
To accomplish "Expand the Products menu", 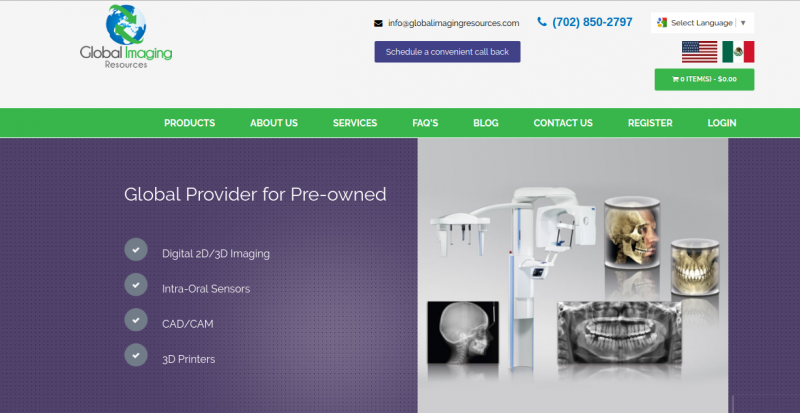I will coord(189,123).
